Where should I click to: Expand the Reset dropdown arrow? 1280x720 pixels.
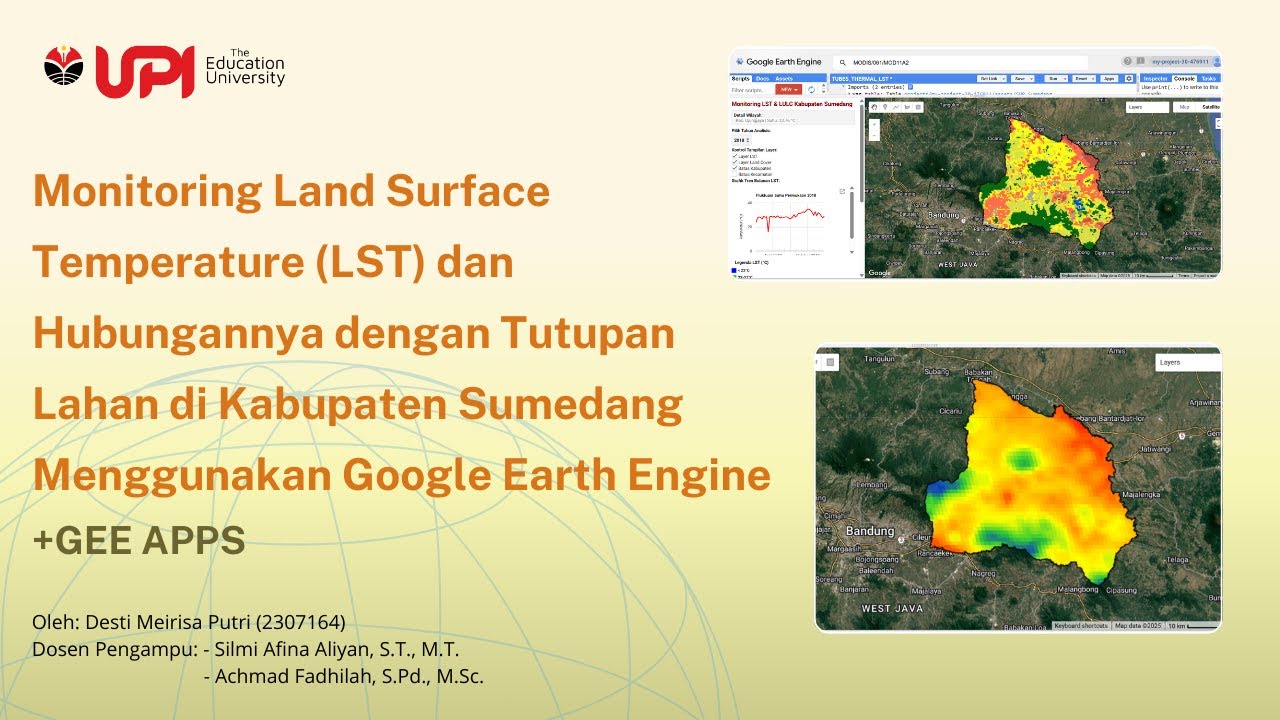pos(1093,79)
